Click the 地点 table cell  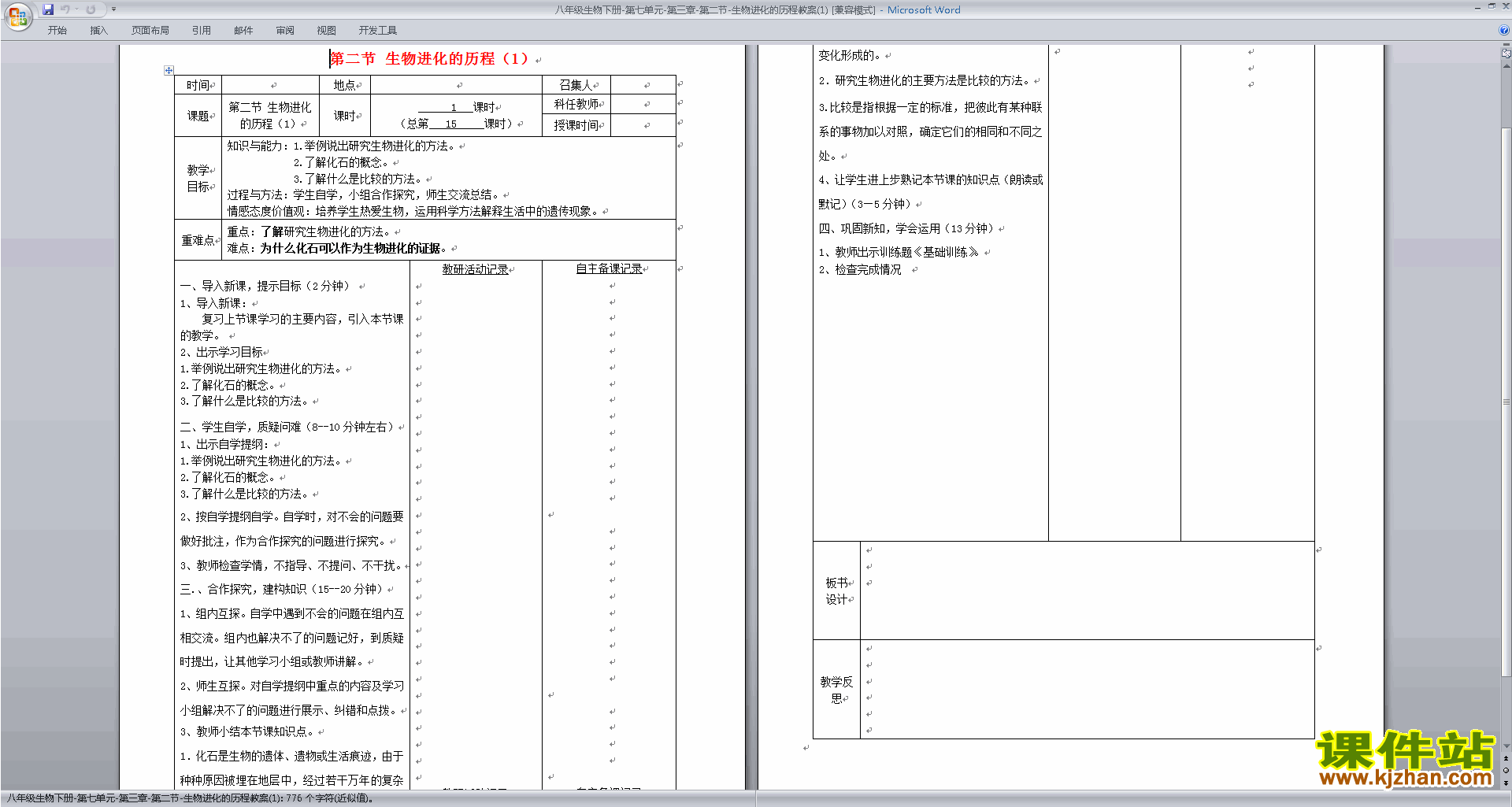(345, 85)
